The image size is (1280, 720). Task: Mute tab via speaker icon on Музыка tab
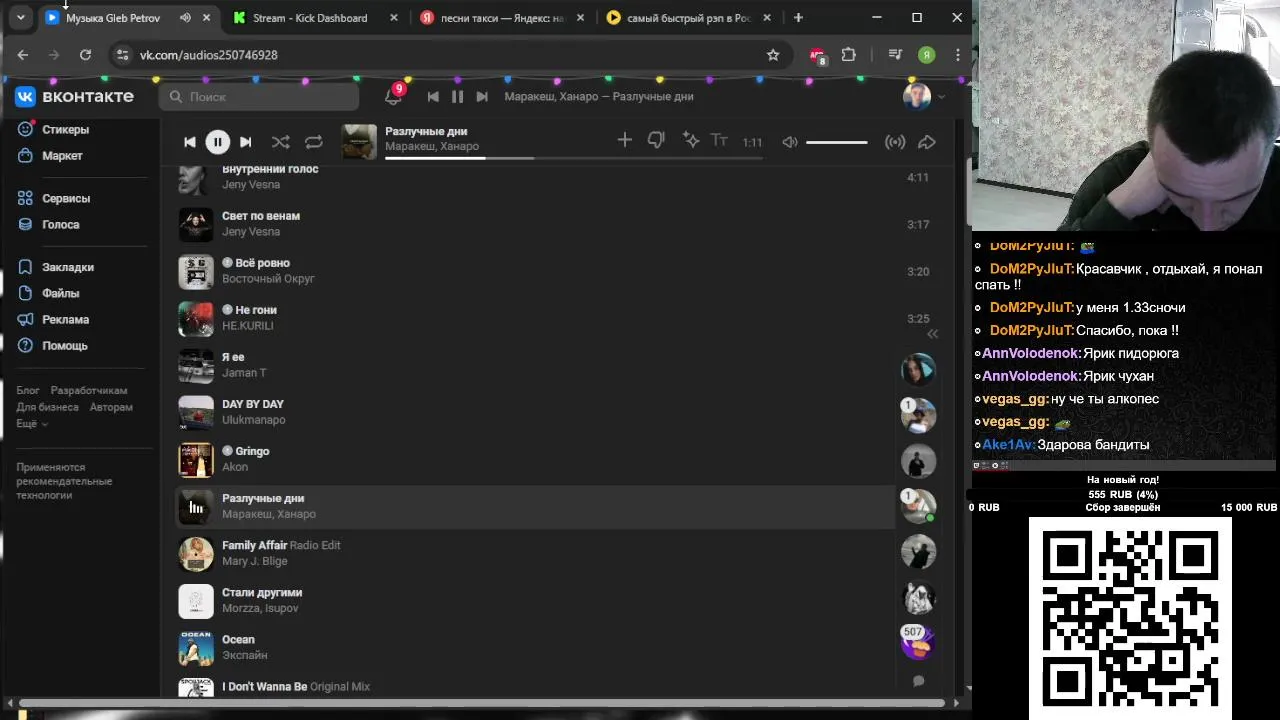pos(185,18)
